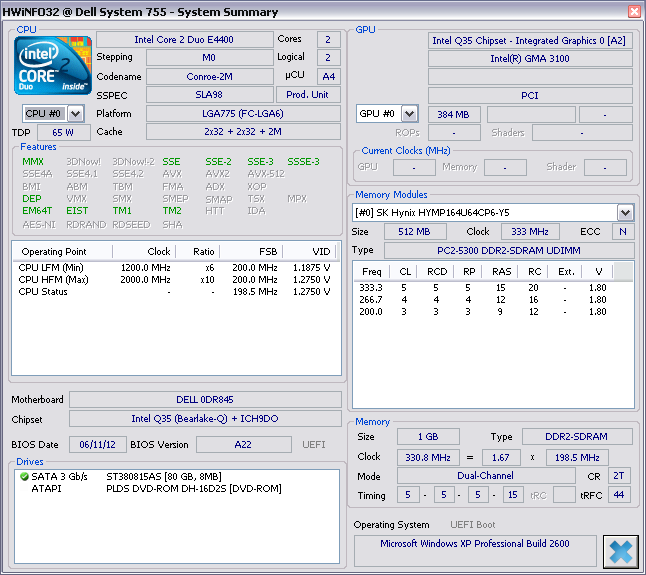Select the CPU HFM (Max) row
The height and width of the screenshot is (575, 646).
coord(176,280)
